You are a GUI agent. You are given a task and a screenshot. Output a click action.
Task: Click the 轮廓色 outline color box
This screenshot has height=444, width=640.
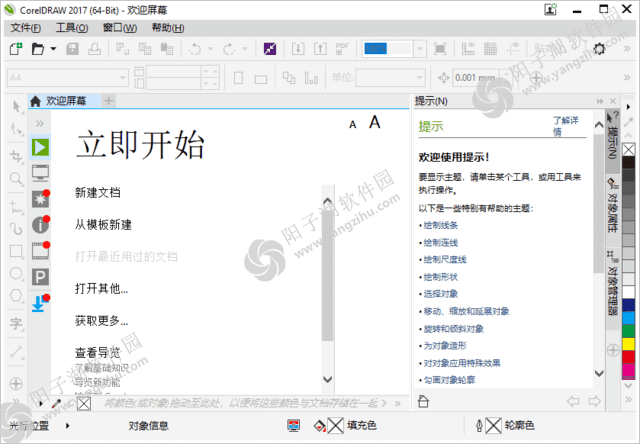[x=493, y=426]
